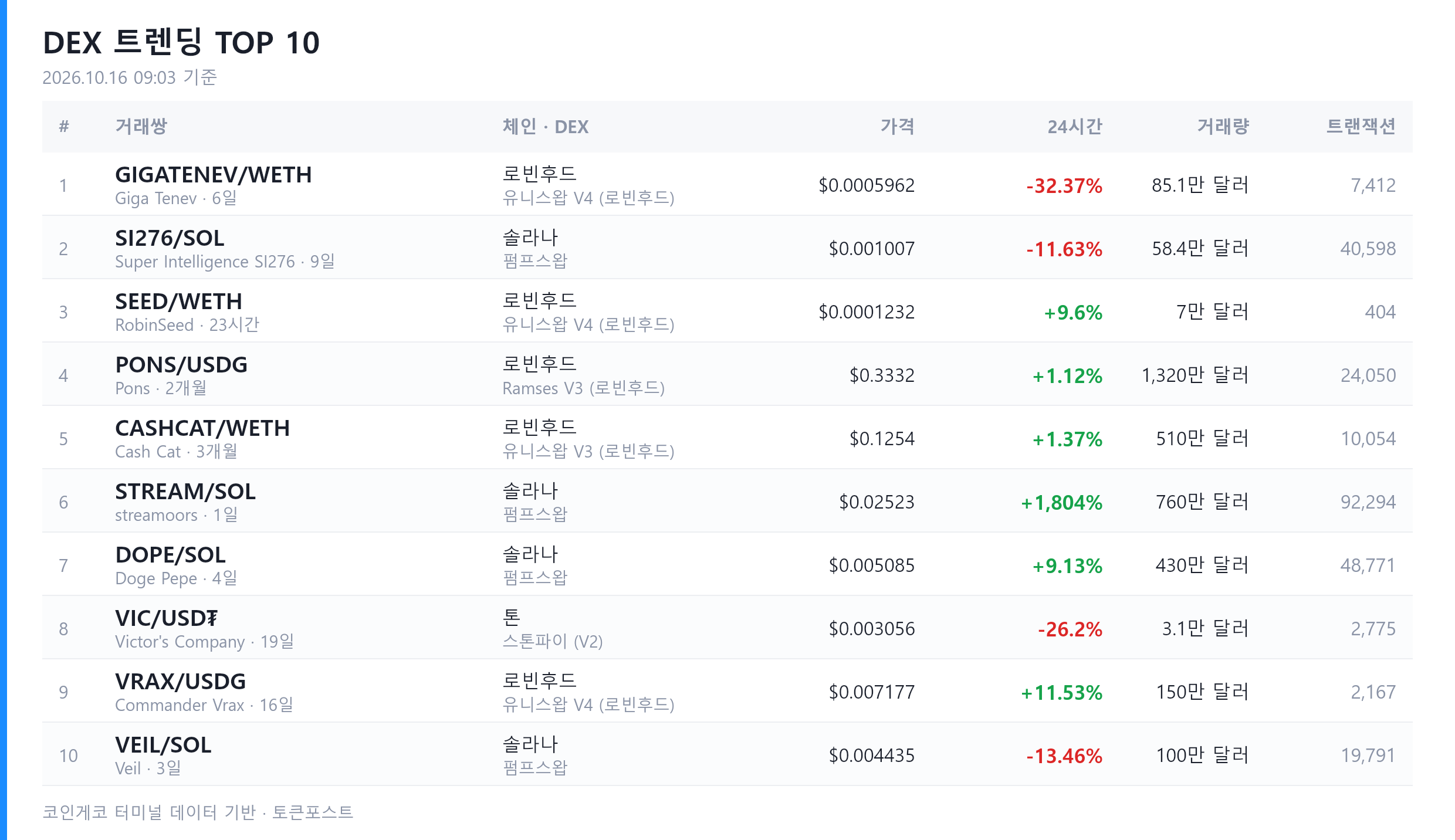Open the PONS/USDG pair name
Screen dimensions: 1455x840
[x=181, y=365]
